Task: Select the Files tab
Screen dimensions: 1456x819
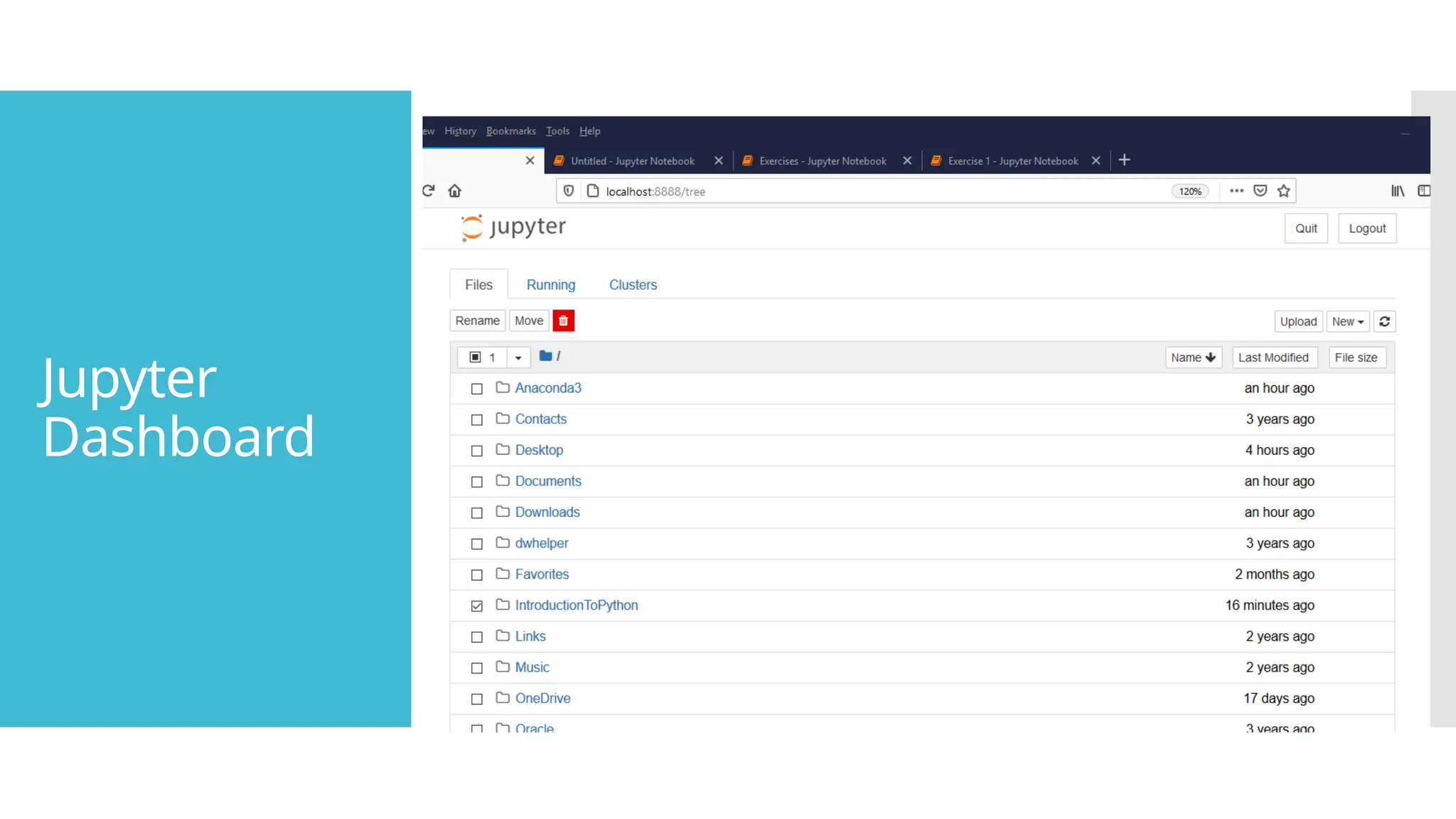Action: tap(478, 284)
